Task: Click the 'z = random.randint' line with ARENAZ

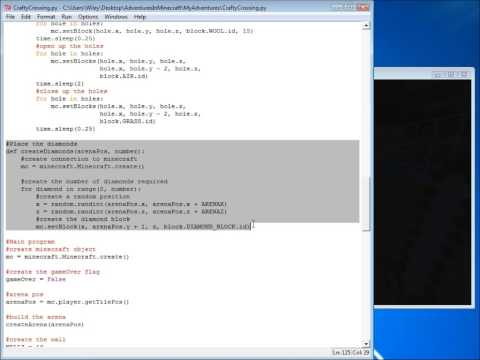Action: [x=132, y=211]
